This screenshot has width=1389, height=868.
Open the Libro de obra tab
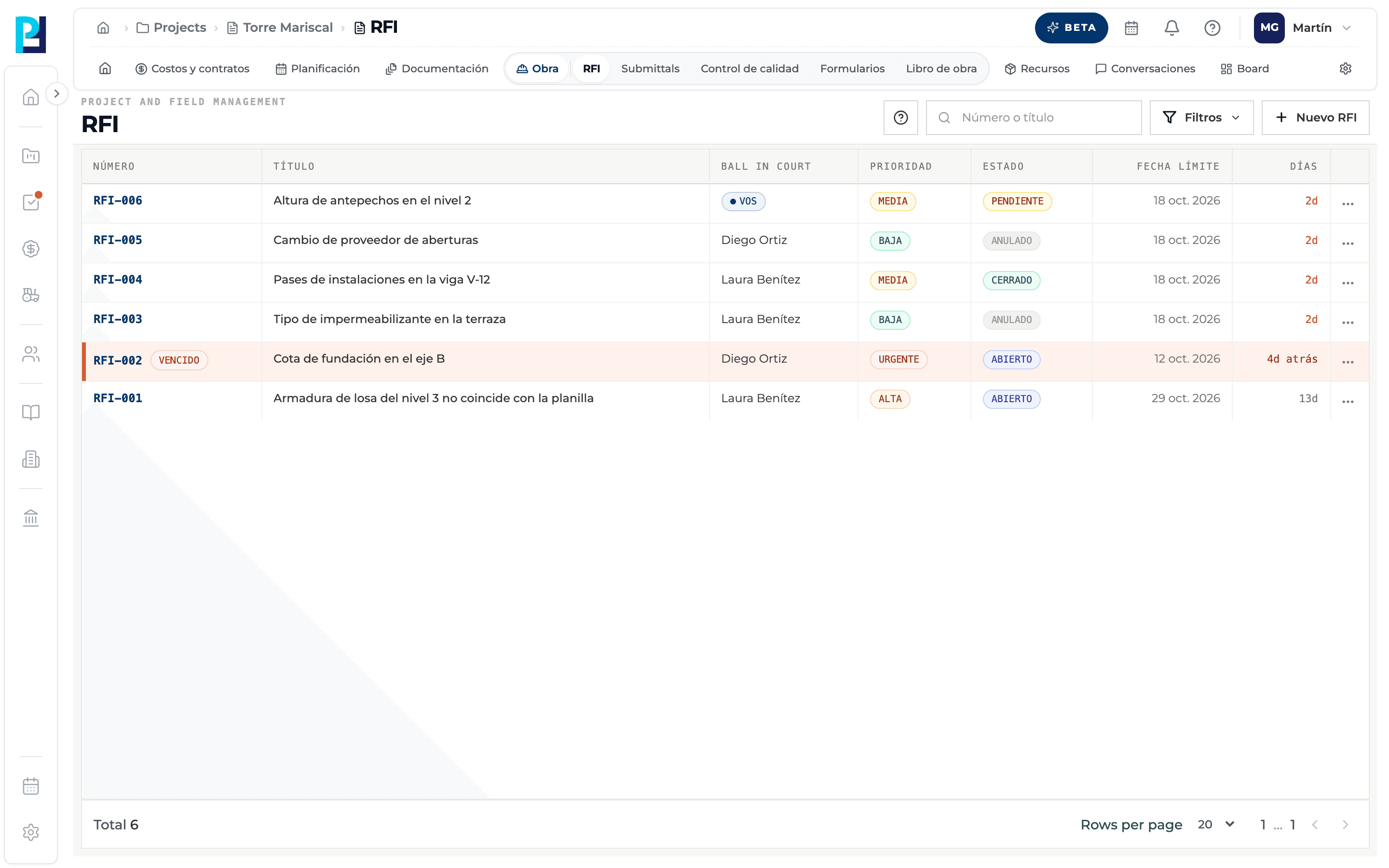tap(941, 69)
